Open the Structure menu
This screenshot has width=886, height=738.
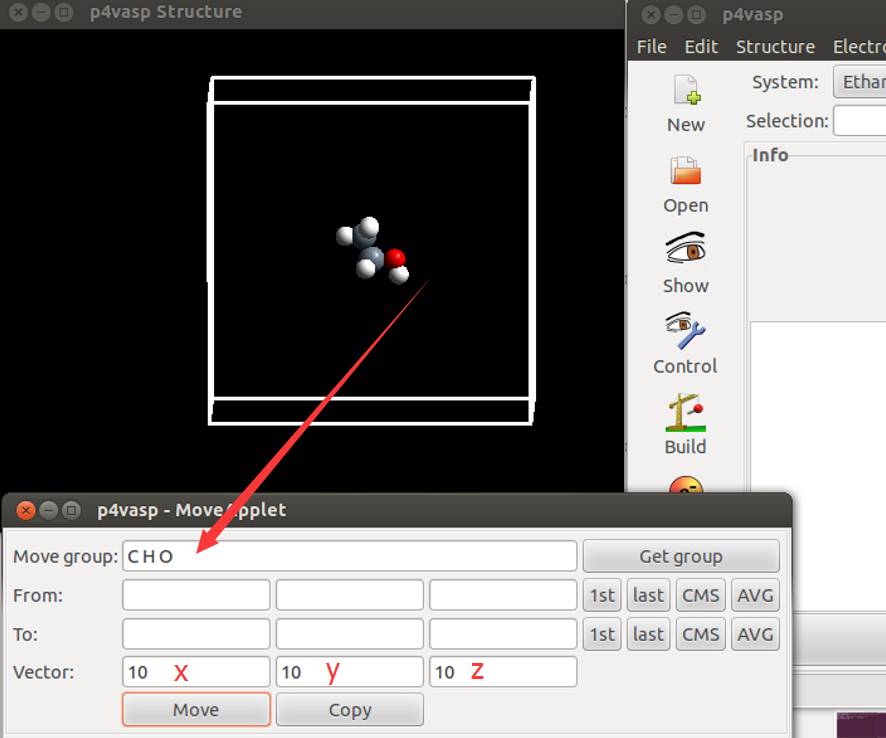775,47
